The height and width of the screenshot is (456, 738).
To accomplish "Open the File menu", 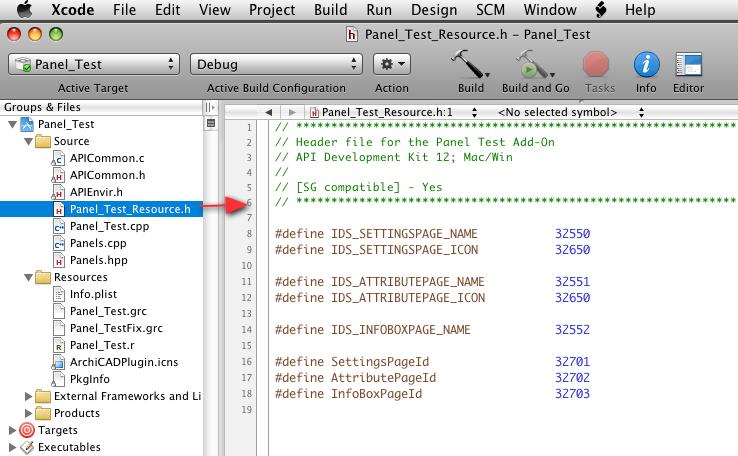I will point(124,10).
